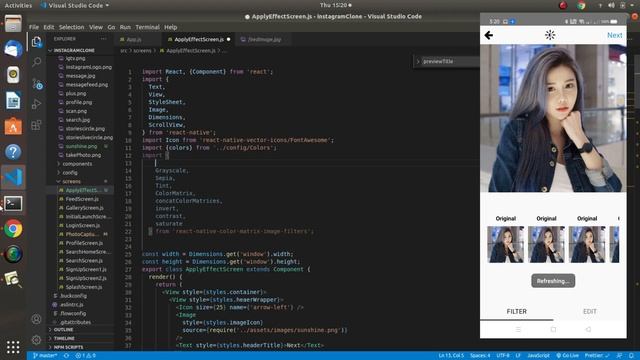Expand the components folder
The image size is (640, 360).
pyautogui.click(x=77, y=164)
